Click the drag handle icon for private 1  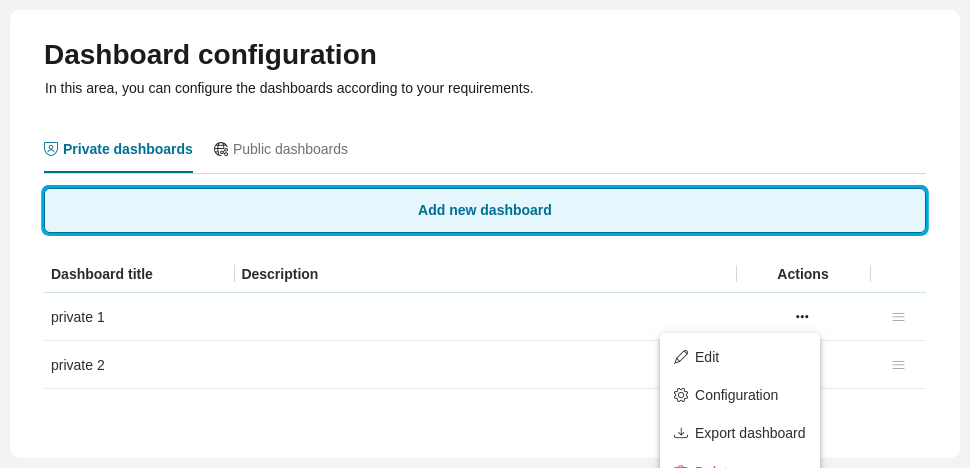898,317
